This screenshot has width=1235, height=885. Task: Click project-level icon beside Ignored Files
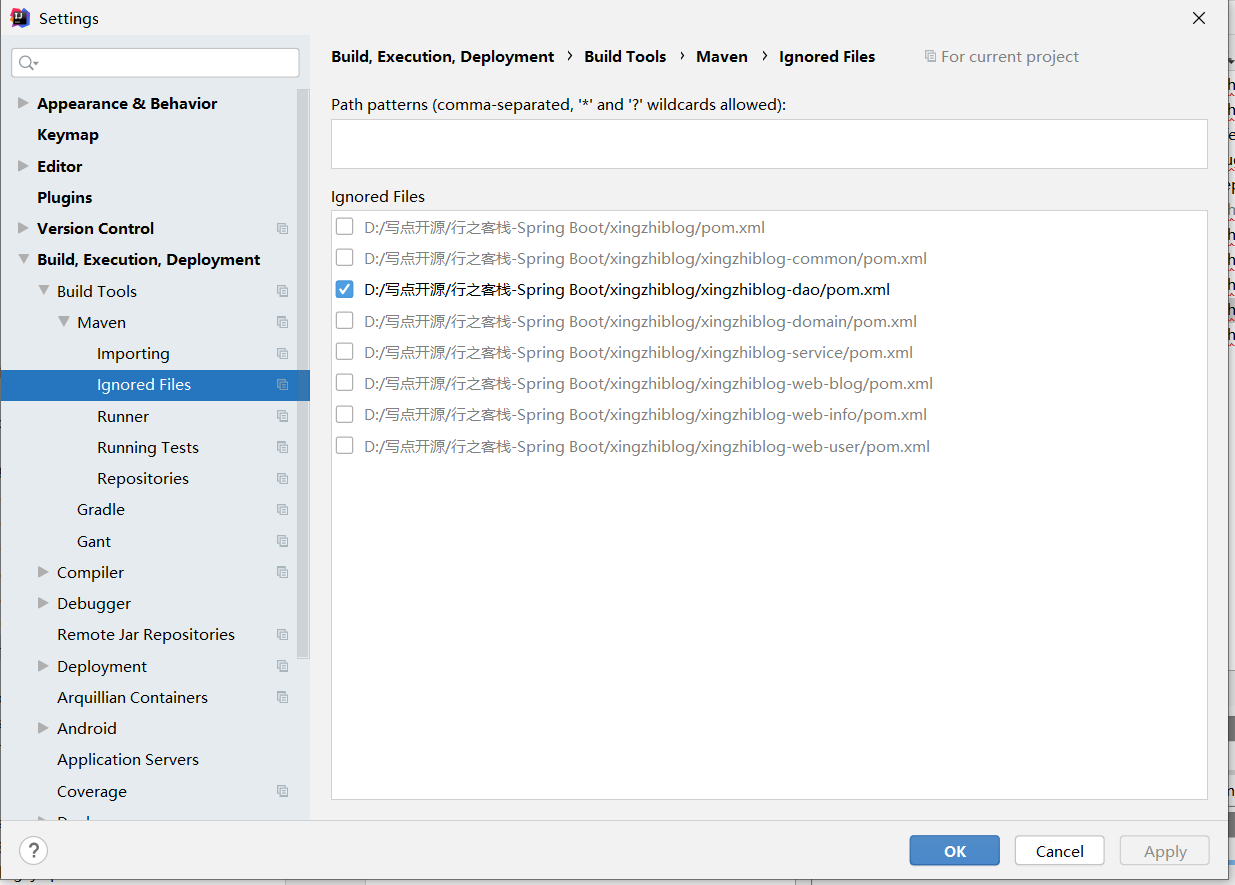[x=282, y=385]
